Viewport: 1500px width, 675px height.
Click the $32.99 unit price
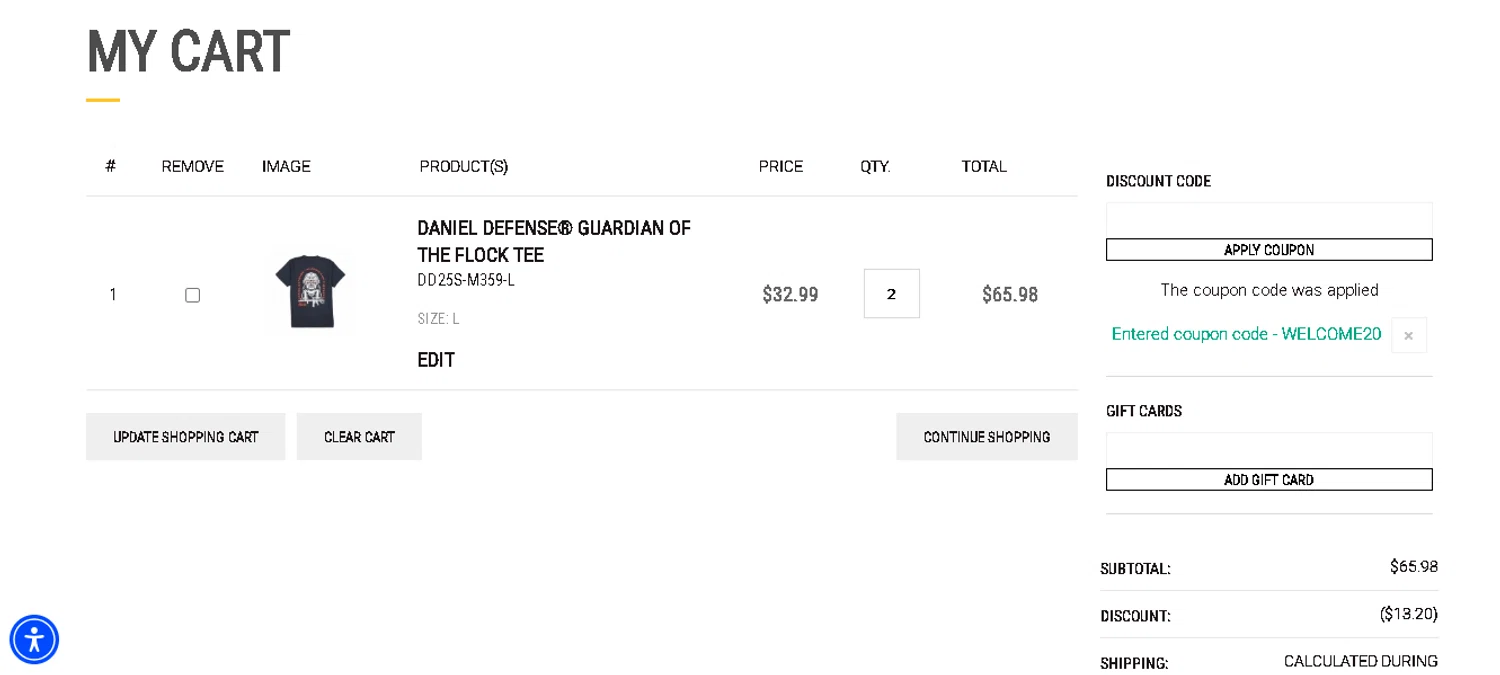pyautogui.click(x=790, y=295)
